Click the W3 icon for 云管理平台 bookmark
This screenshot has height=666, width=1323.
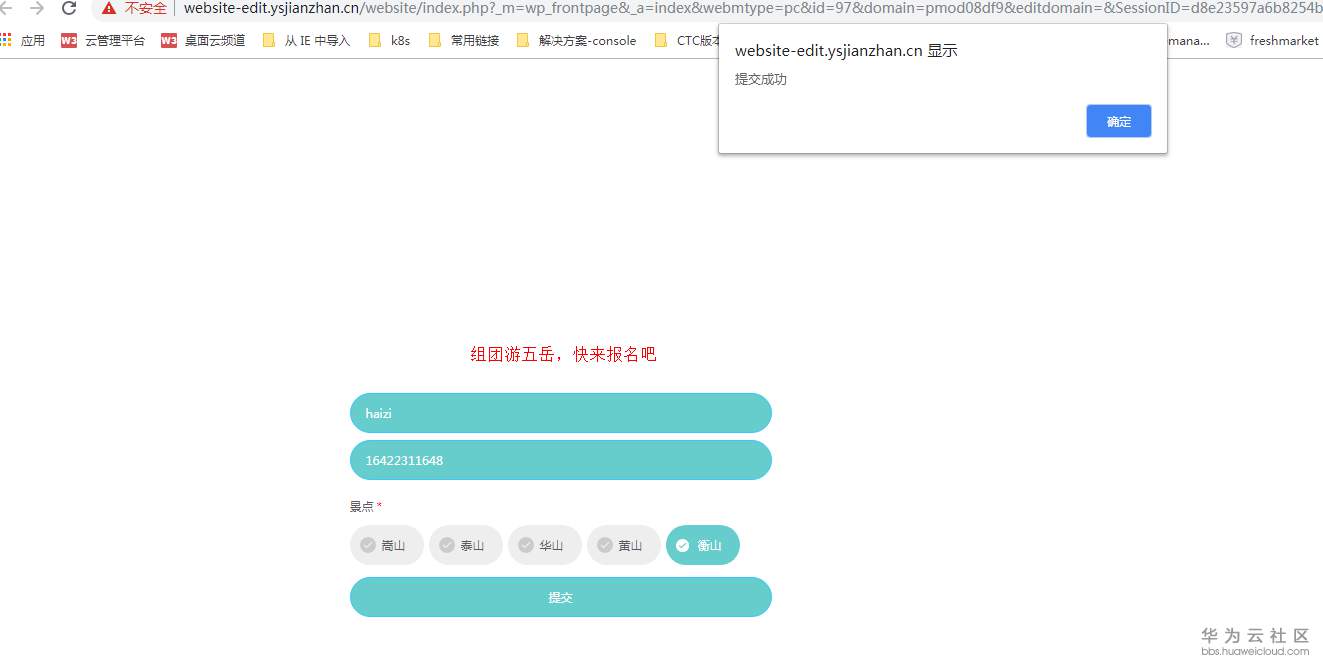coord(67,40)
